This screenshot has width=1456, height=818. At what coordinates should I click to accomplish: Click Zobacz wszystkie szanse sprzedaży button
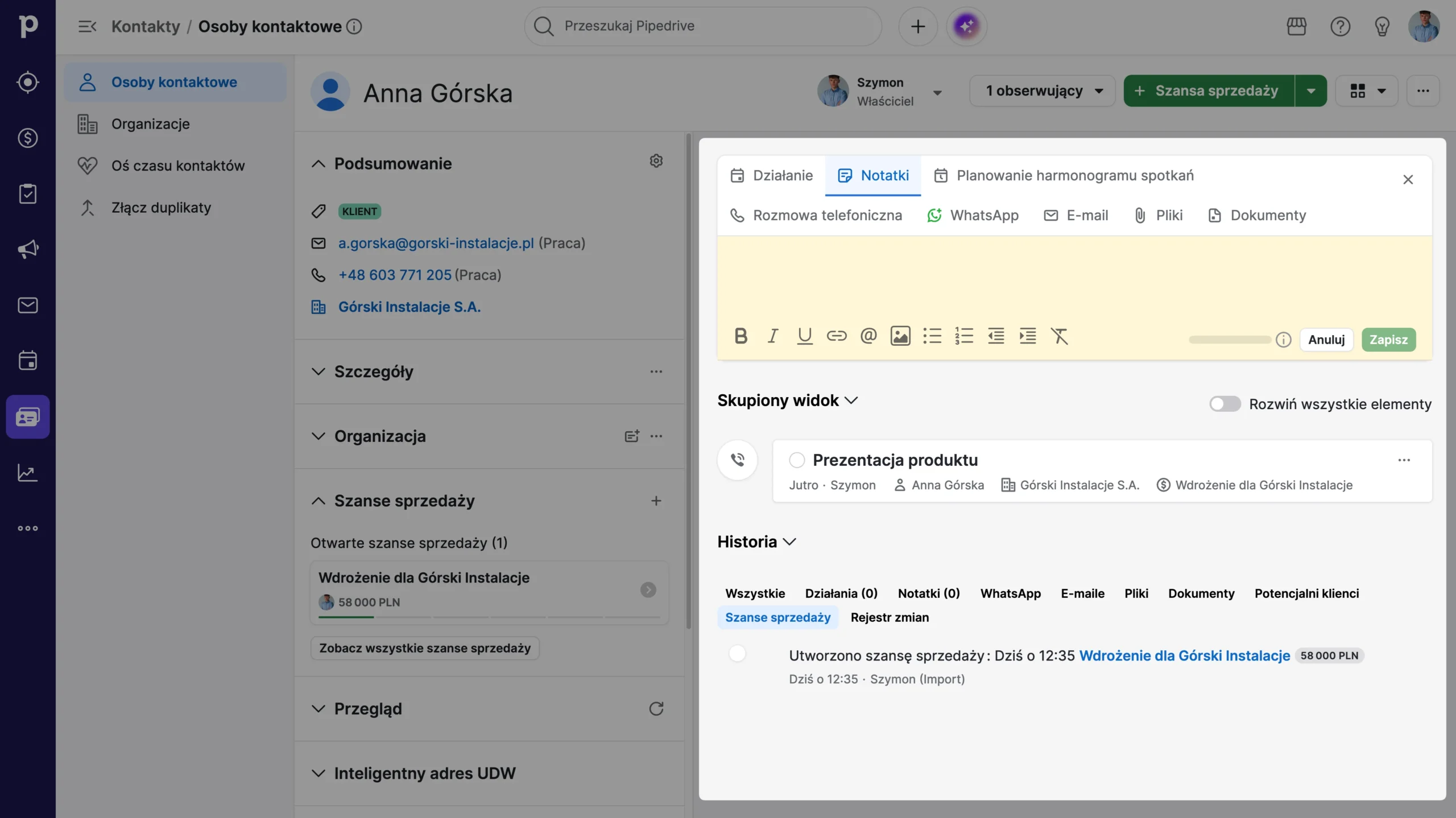(425, 648)
